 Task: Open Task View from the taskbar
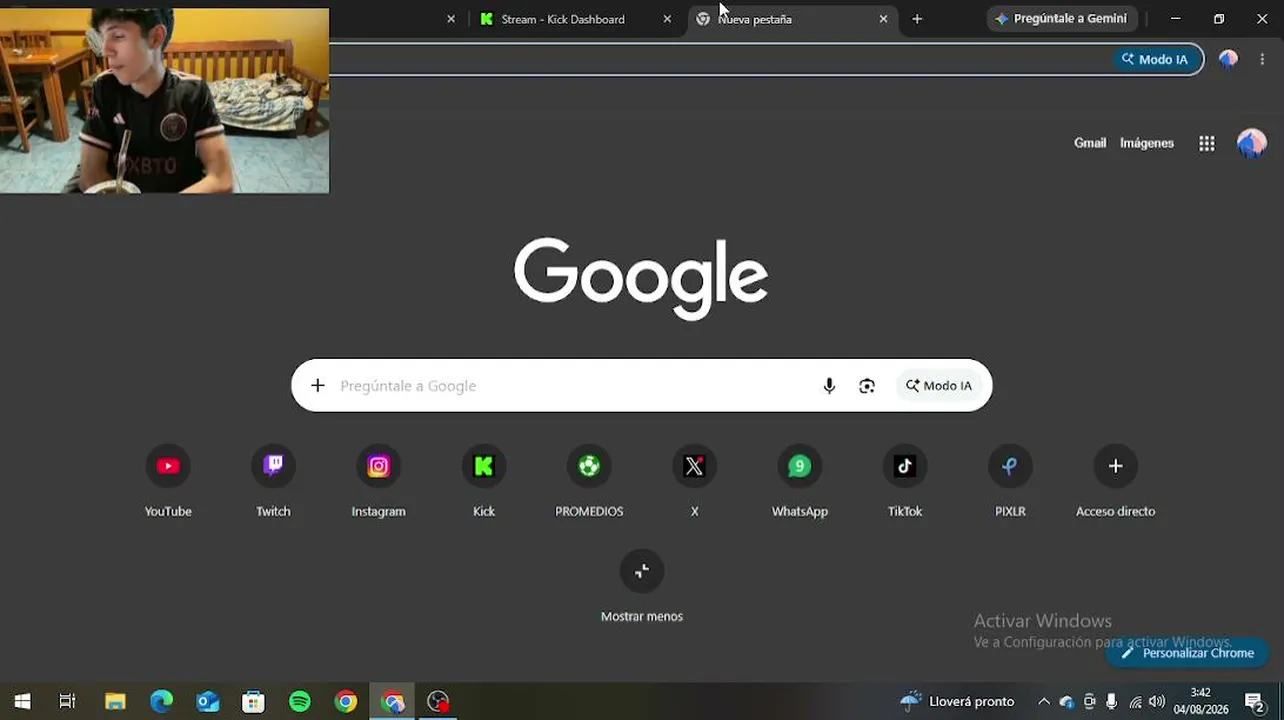click(67, 702)
